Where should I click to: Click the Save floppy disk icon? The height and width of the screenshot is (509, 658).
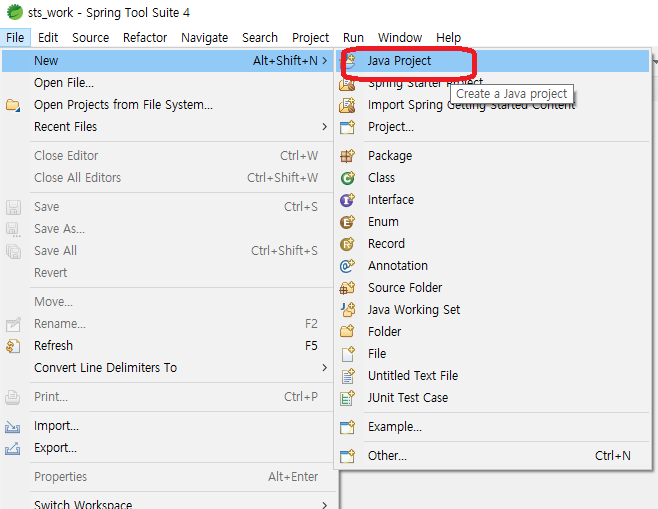click(x=13, y=207)
